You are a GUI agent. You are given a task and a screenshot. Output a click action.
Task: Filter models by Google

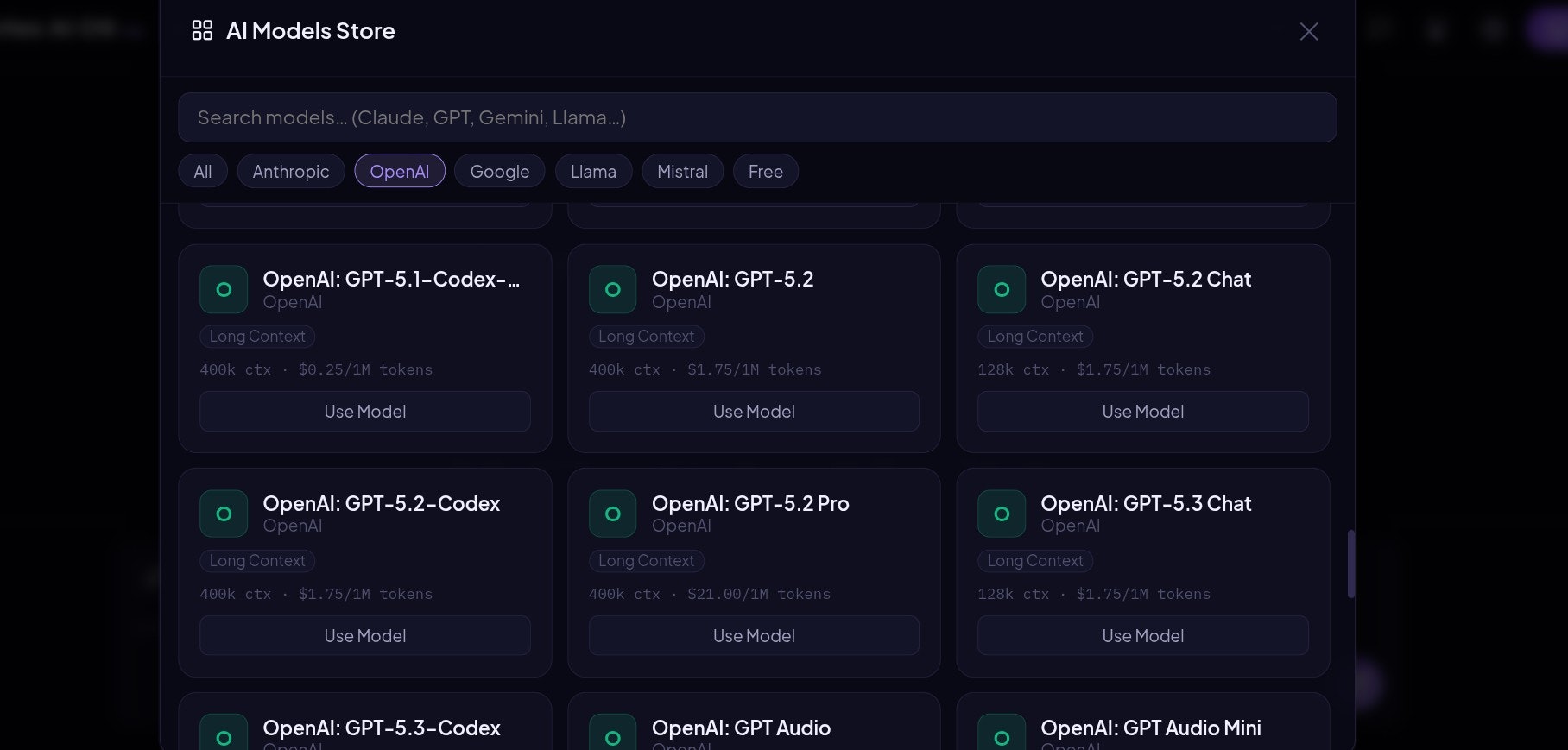click(500, 171)
